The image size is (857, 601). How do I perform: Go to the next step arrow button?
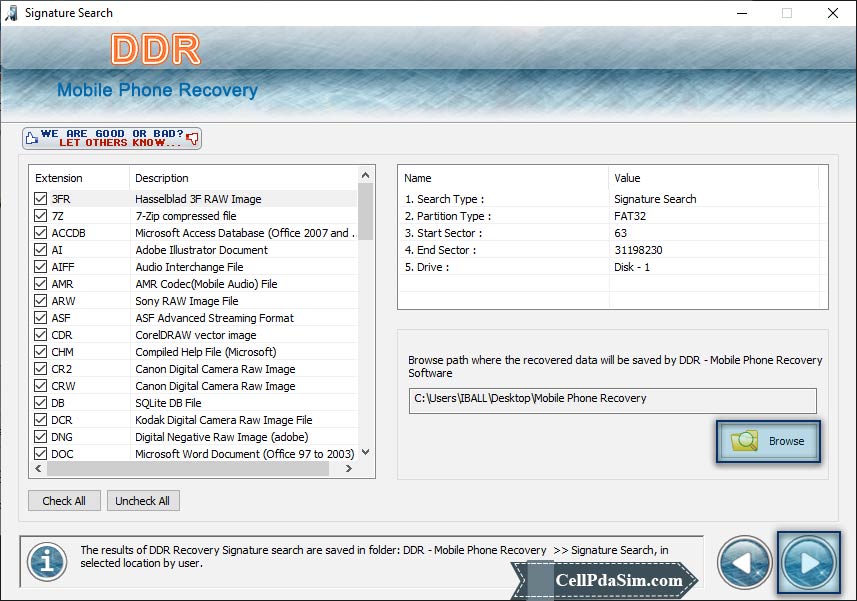click(808, 563)
